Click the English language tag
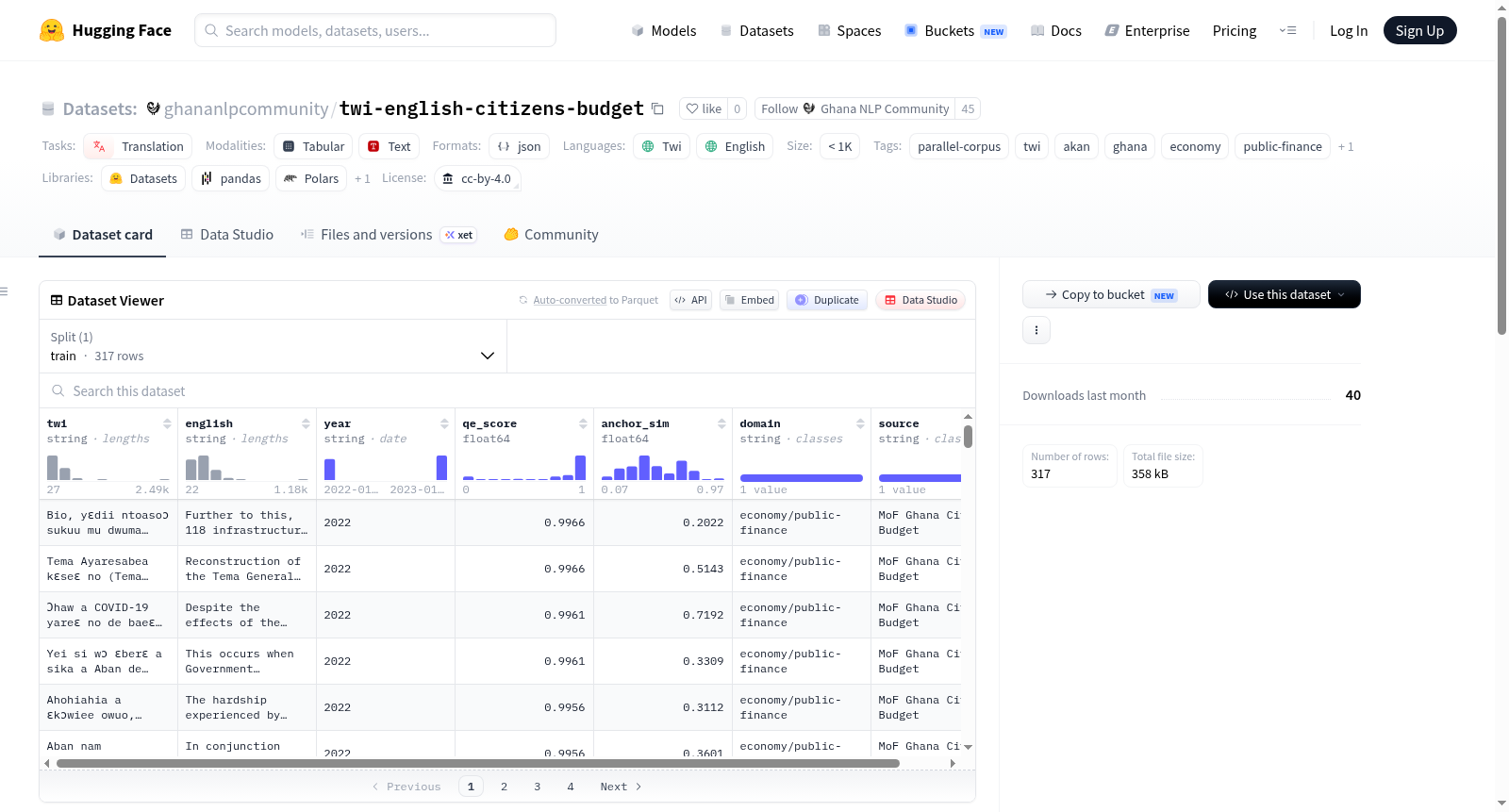 pyautogui.click(x=735, y=146)
